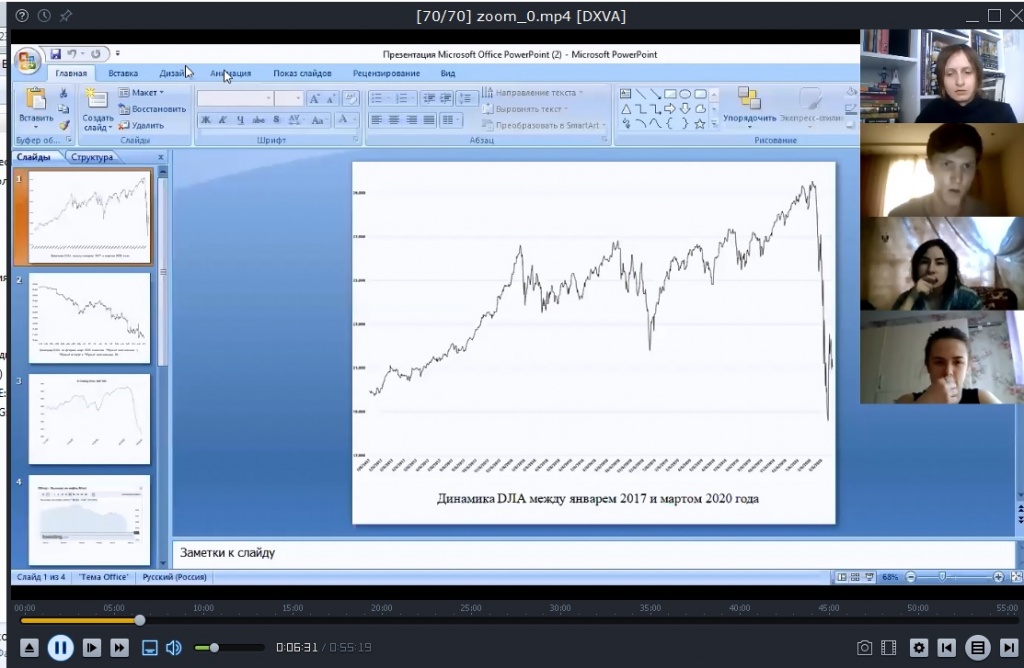The height and width of the screenshot is (668, 1024).
Task: Mute the audio using speaker icon
Action: pos(174,647)
